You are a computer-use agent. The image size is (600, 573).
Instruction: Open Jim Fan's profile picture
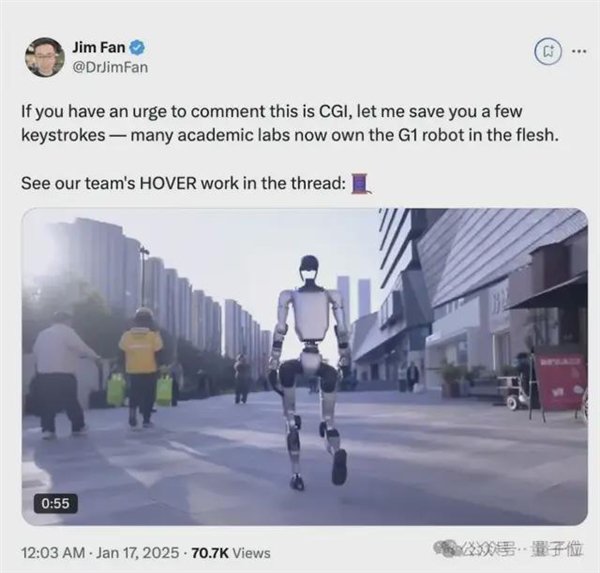click(x=44, y=57)
